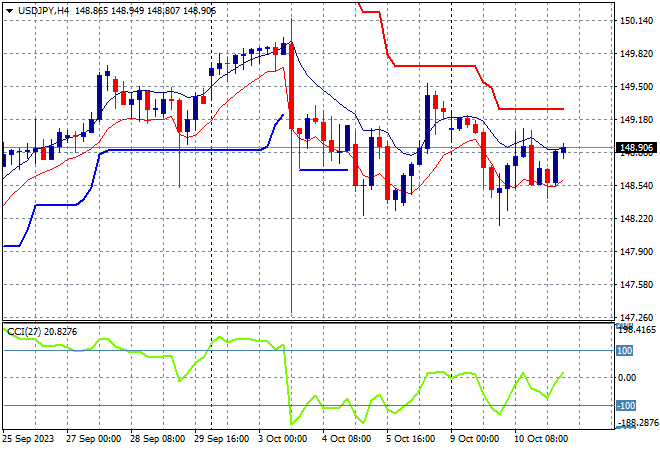Click the 0.00 label on CCI scale
The height and width of the screenshot is (450, 660).
(627, 378)
